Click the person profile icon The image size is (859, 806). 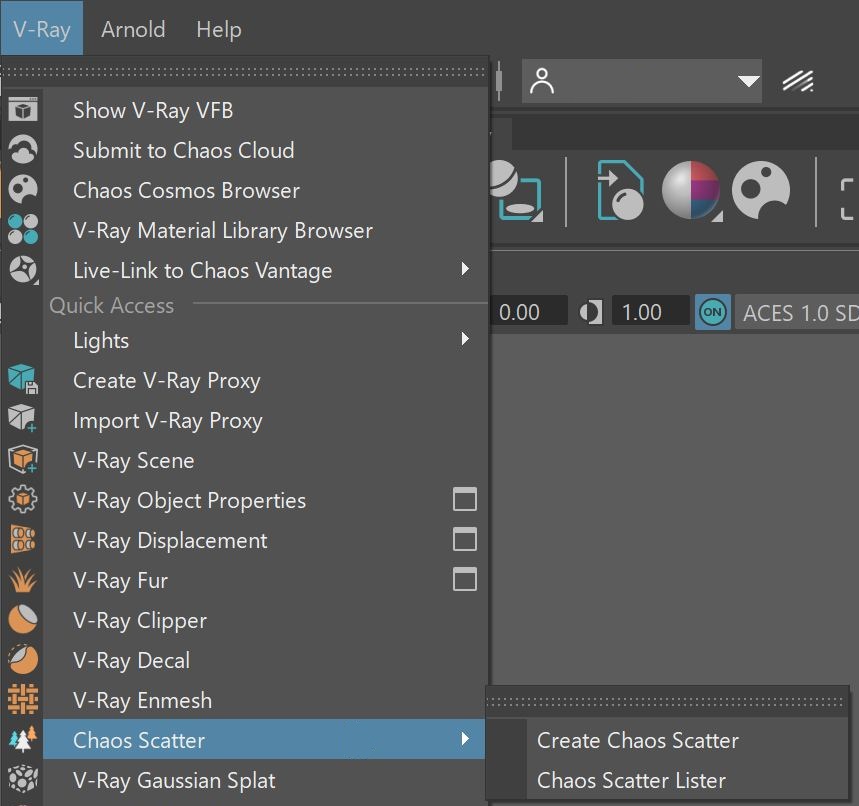pyautogui.click(x=542, y=81)
